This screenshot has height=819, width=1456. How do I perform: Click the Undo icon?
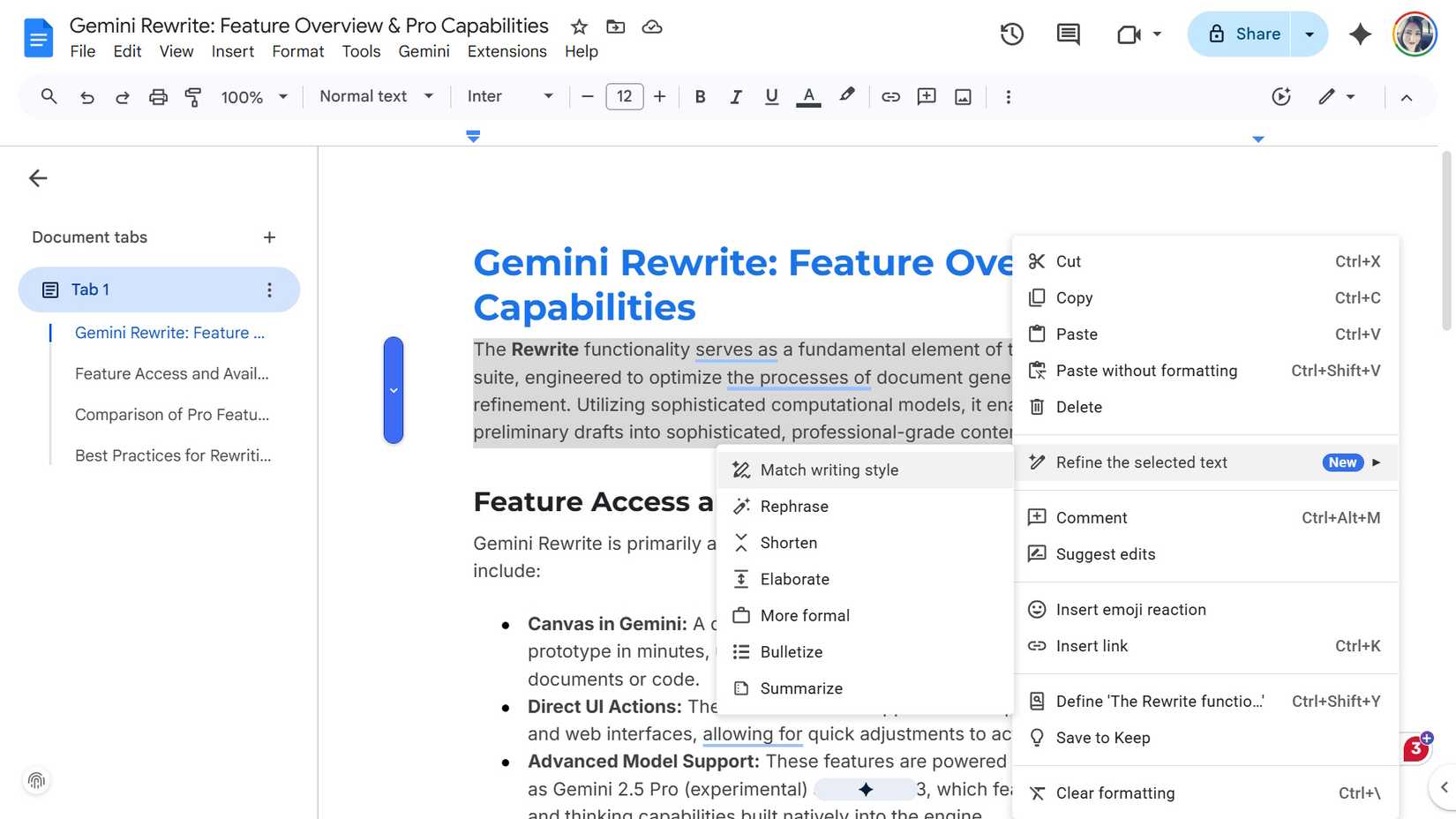[x=86, y=97]
